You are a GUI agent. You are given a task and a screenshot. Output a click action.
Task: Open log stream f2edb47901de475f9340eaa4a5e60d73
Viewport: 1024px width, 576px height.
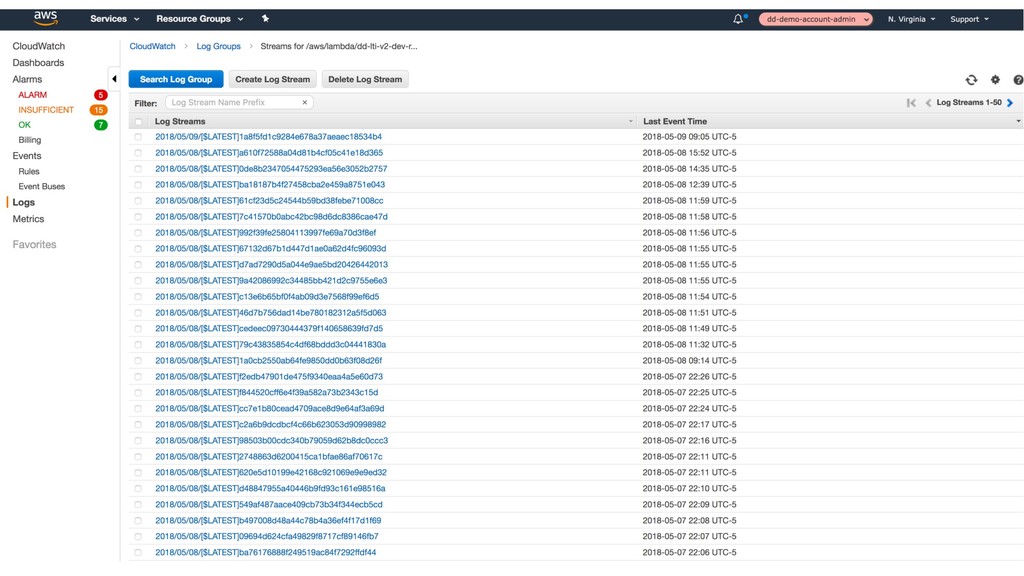click(x=269, y=377)
